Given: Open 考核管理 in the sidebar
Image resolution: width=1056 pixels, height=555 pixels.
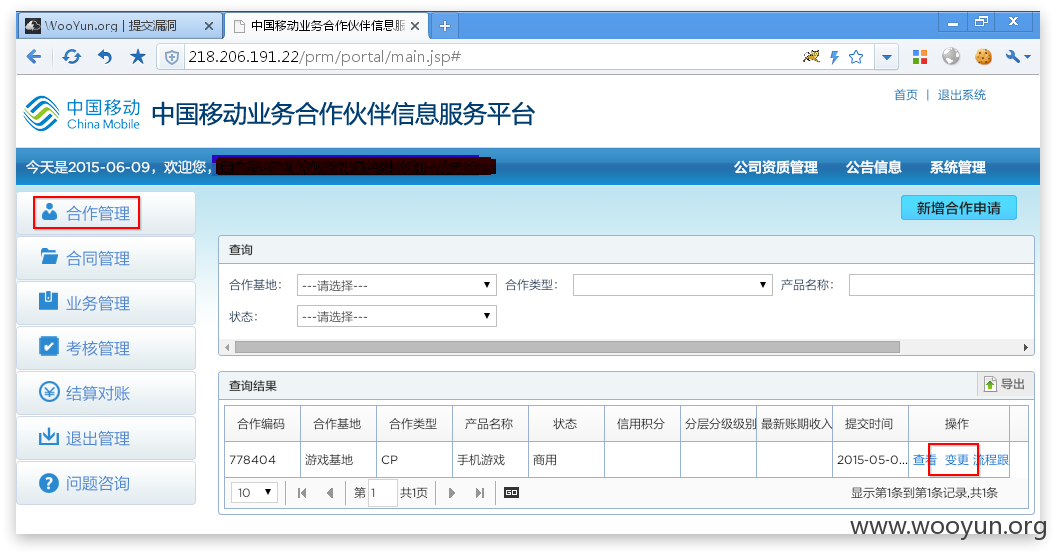Looking at the screenshot, I should (106, 349).
